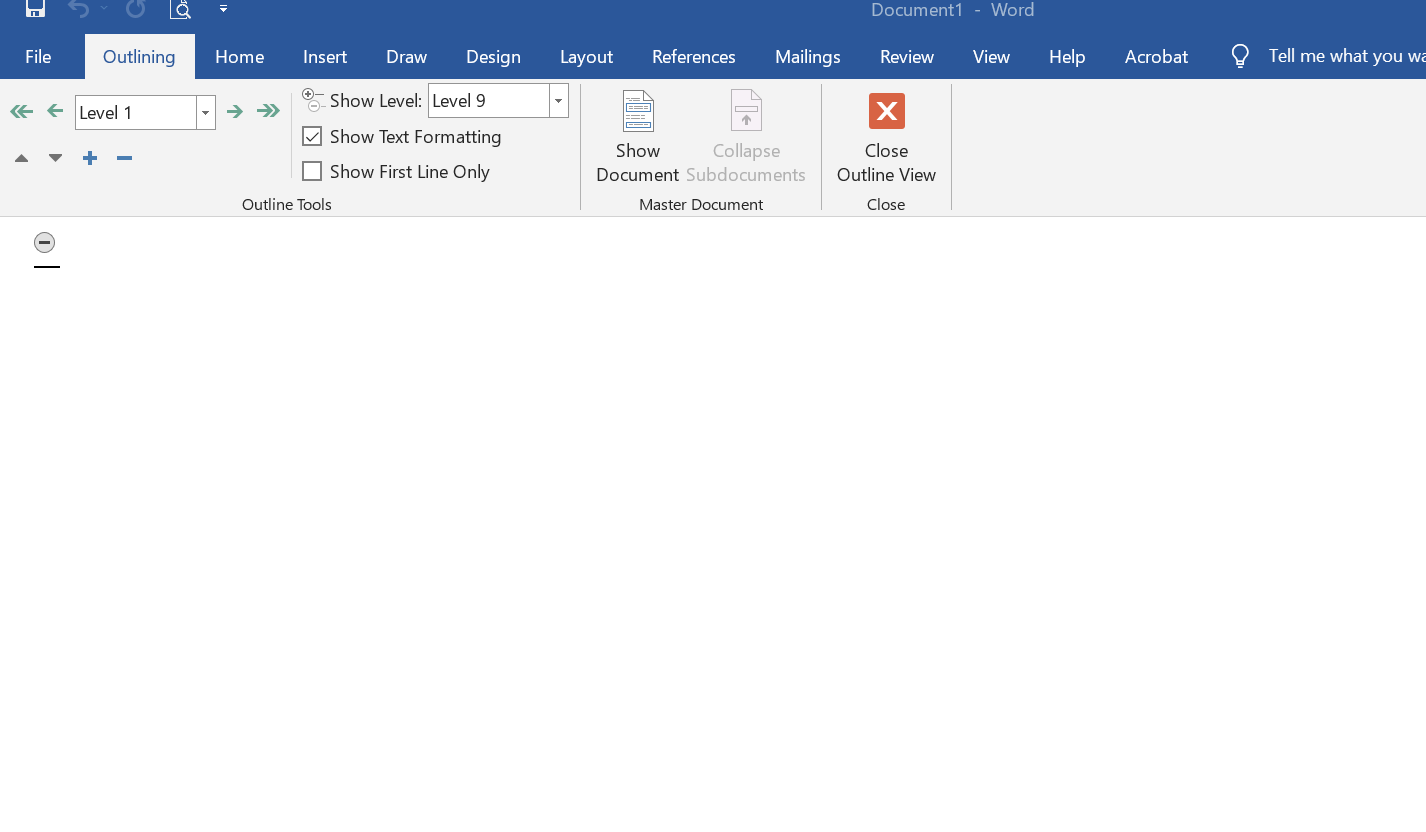Click Show Document button
Screen dimensions: 1426x832
(x=638, y=137)
